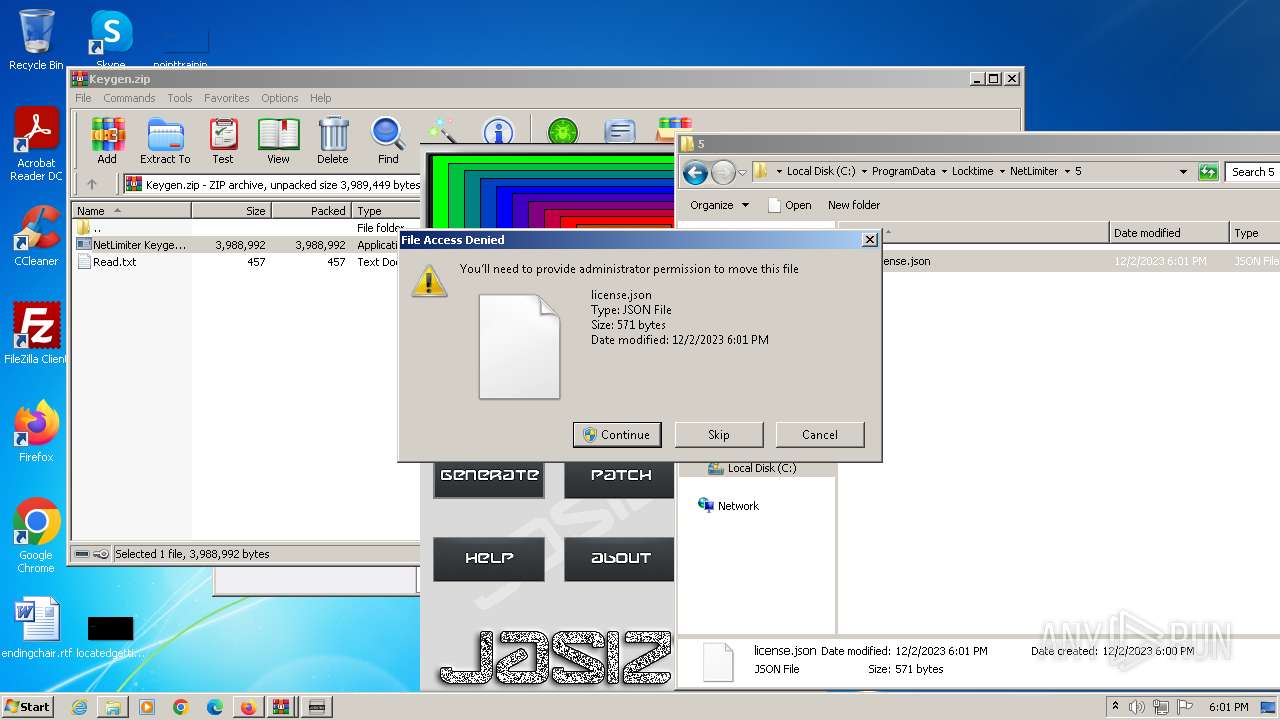Click the keygen ABOUT button
This screenshot has width=1280, height=720.
point(620,559)
